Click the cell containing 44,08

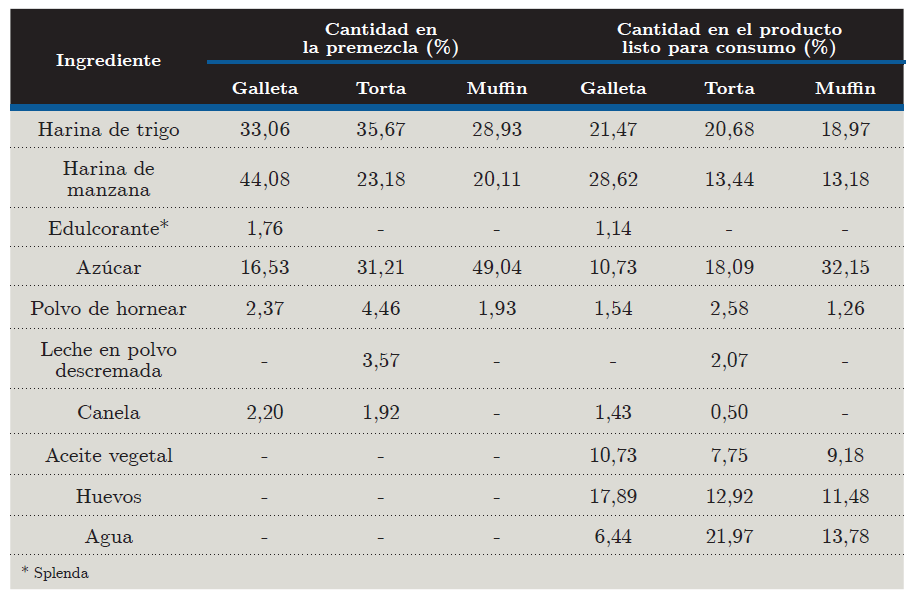(265, 180)
